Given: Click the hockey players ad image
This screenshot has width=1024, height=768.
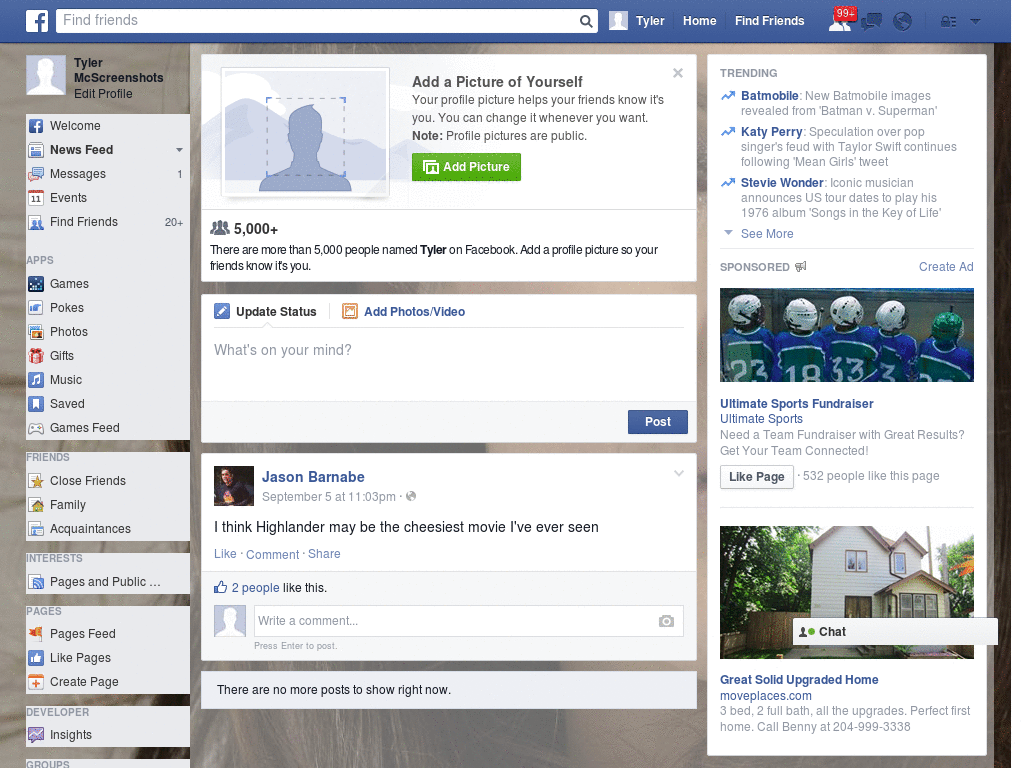Looking at the screenshot, I should click(846, 335).
